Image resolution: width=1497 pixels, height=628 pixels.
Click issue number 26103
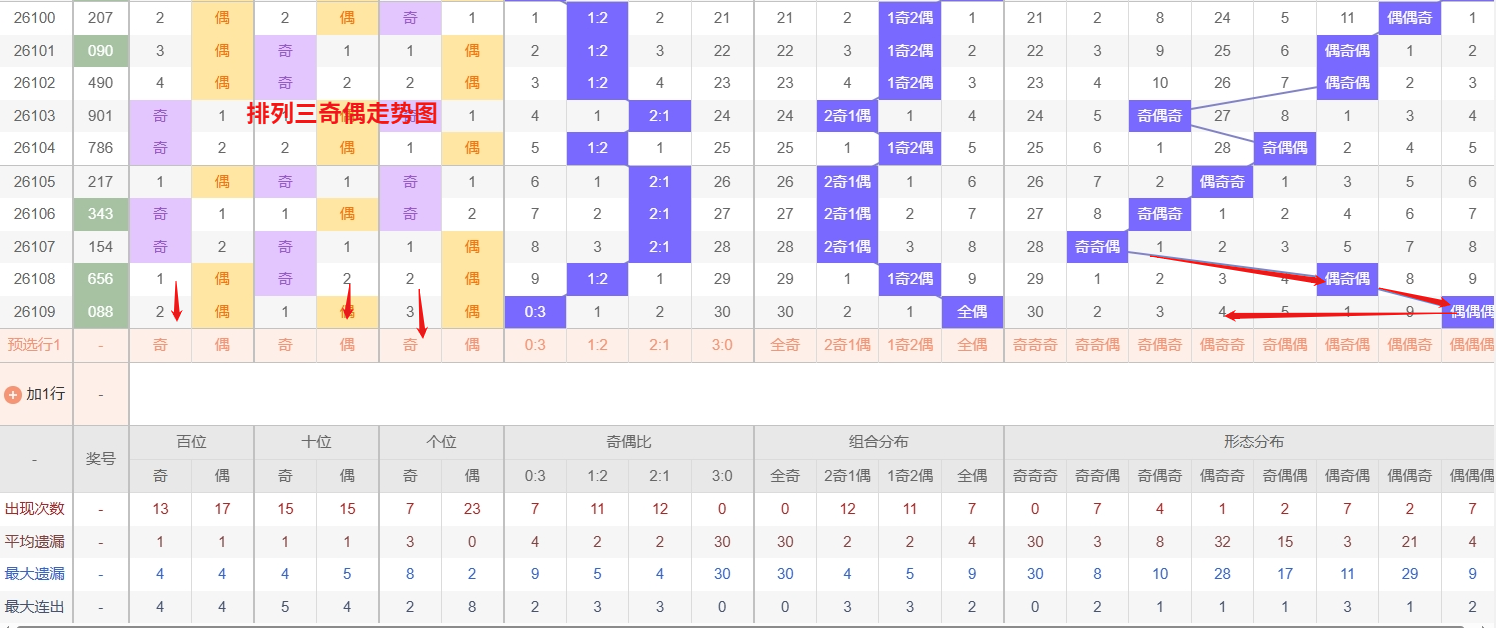(x=35, y=116)
